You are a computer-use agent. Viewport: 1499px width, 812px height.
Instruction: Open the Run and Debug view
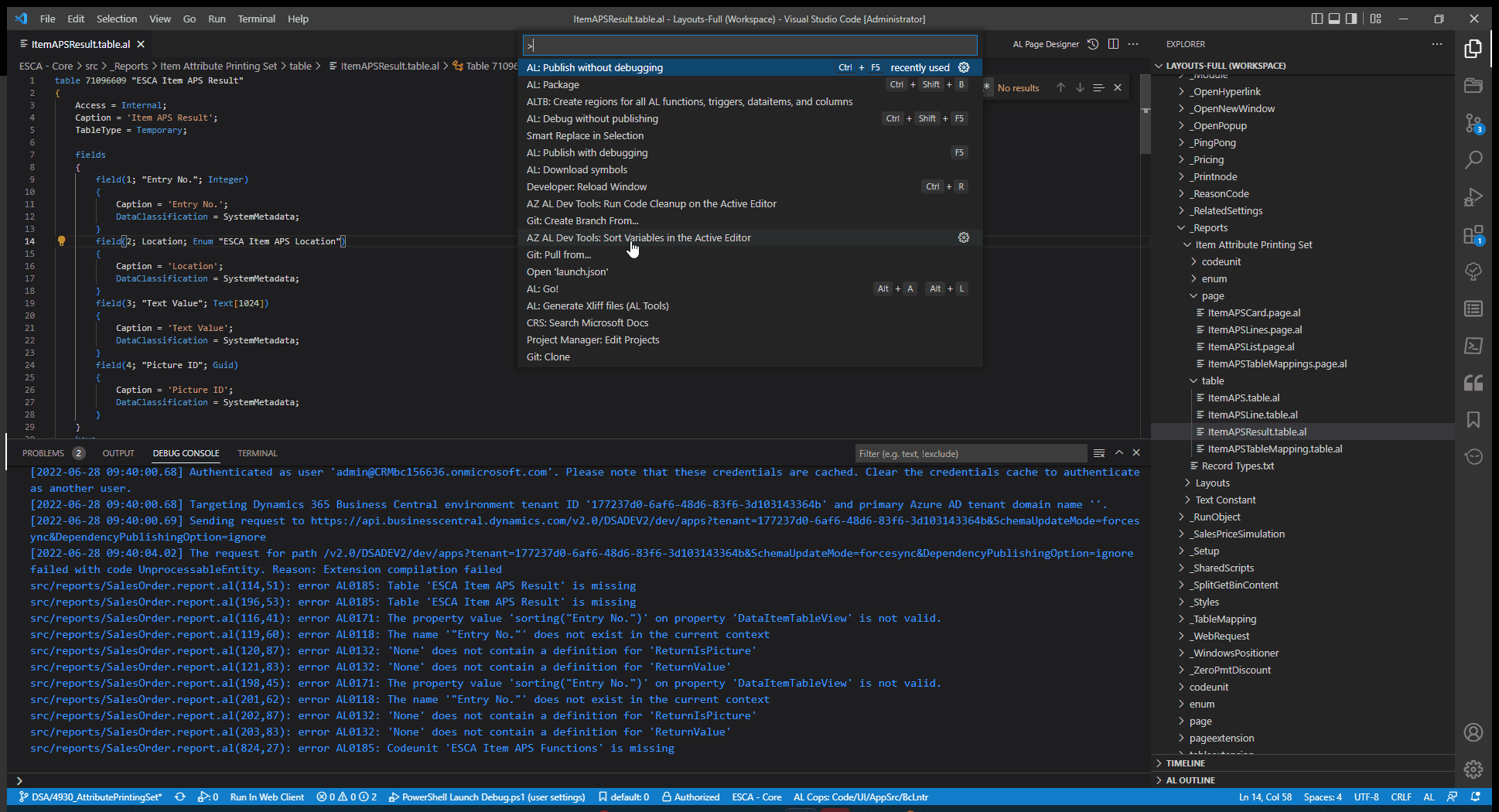pos(1473,197)
